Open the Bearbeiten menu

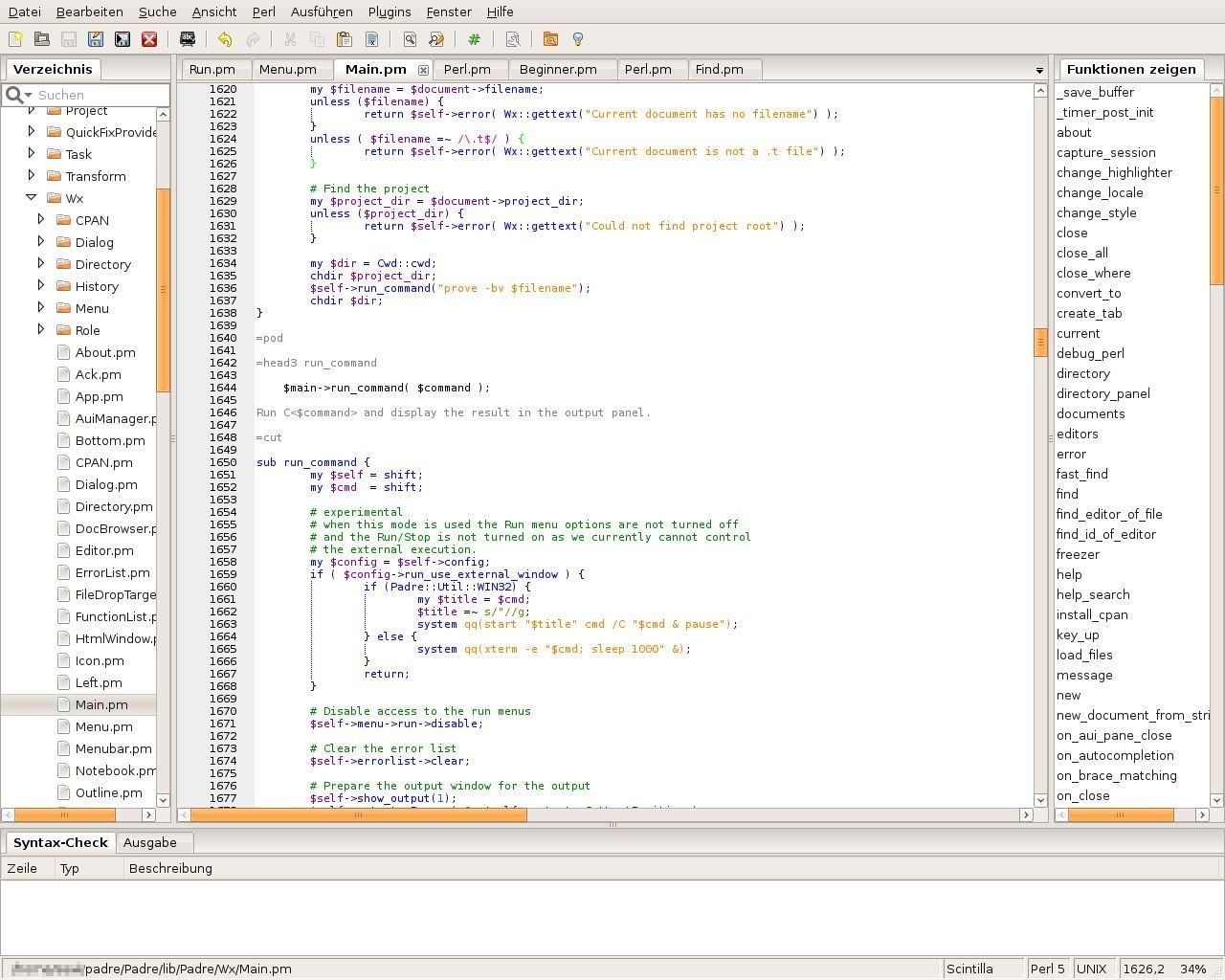click(90, 11)
